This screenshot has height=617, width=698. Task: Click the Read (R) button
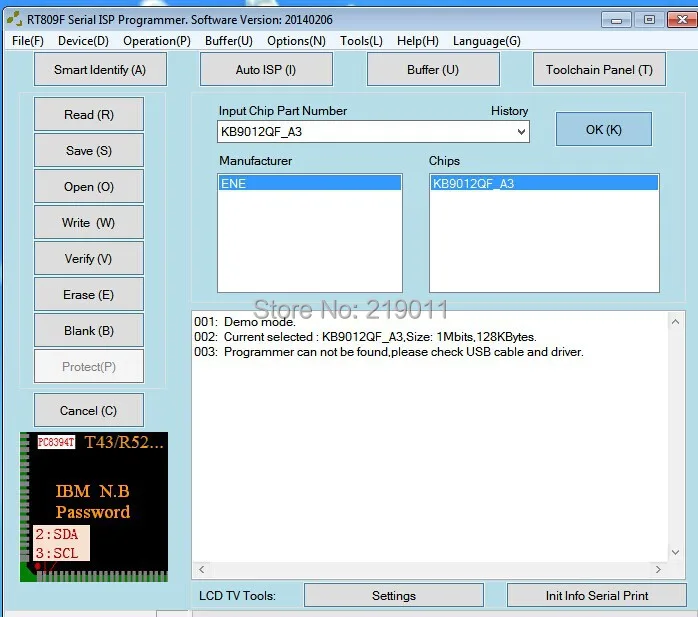[x=89, y=114]
